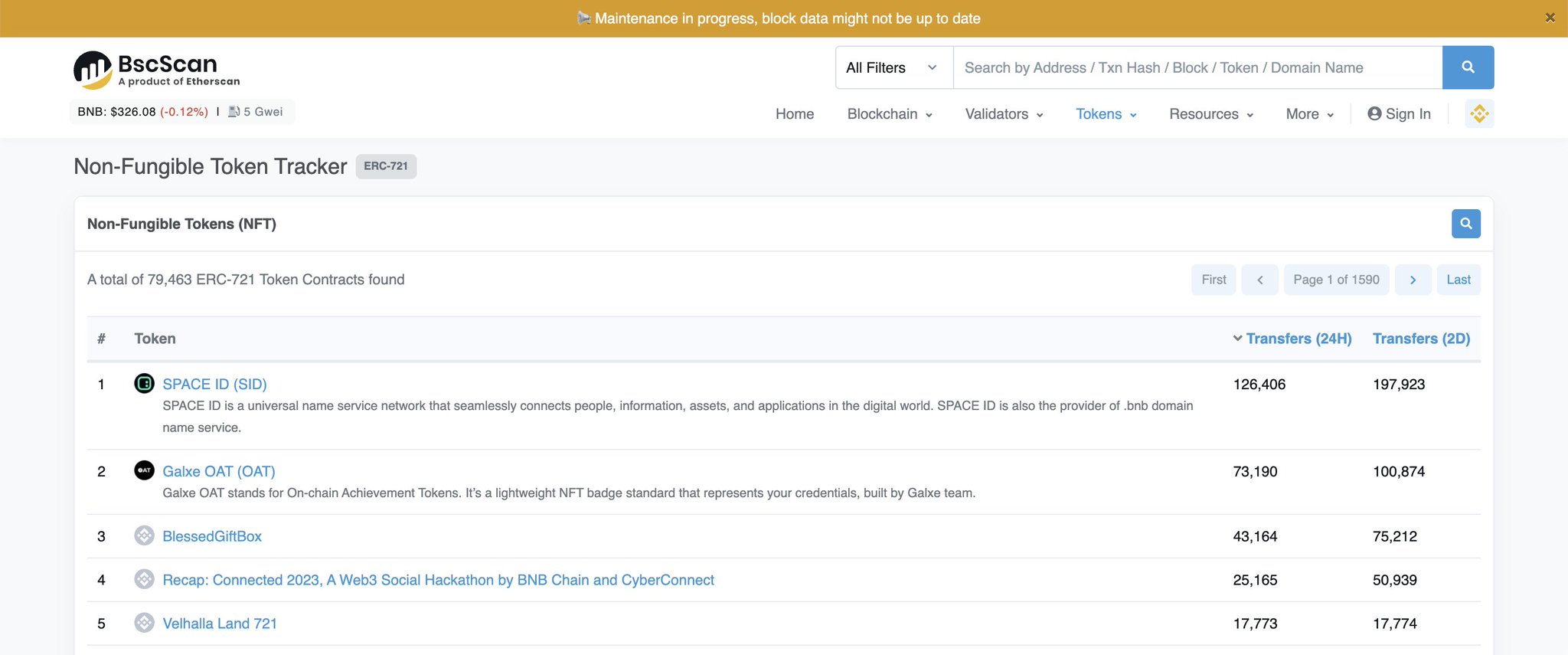1568x655 pixels.
Task: Expand the Tokens menu
Action: [1106, 114]
